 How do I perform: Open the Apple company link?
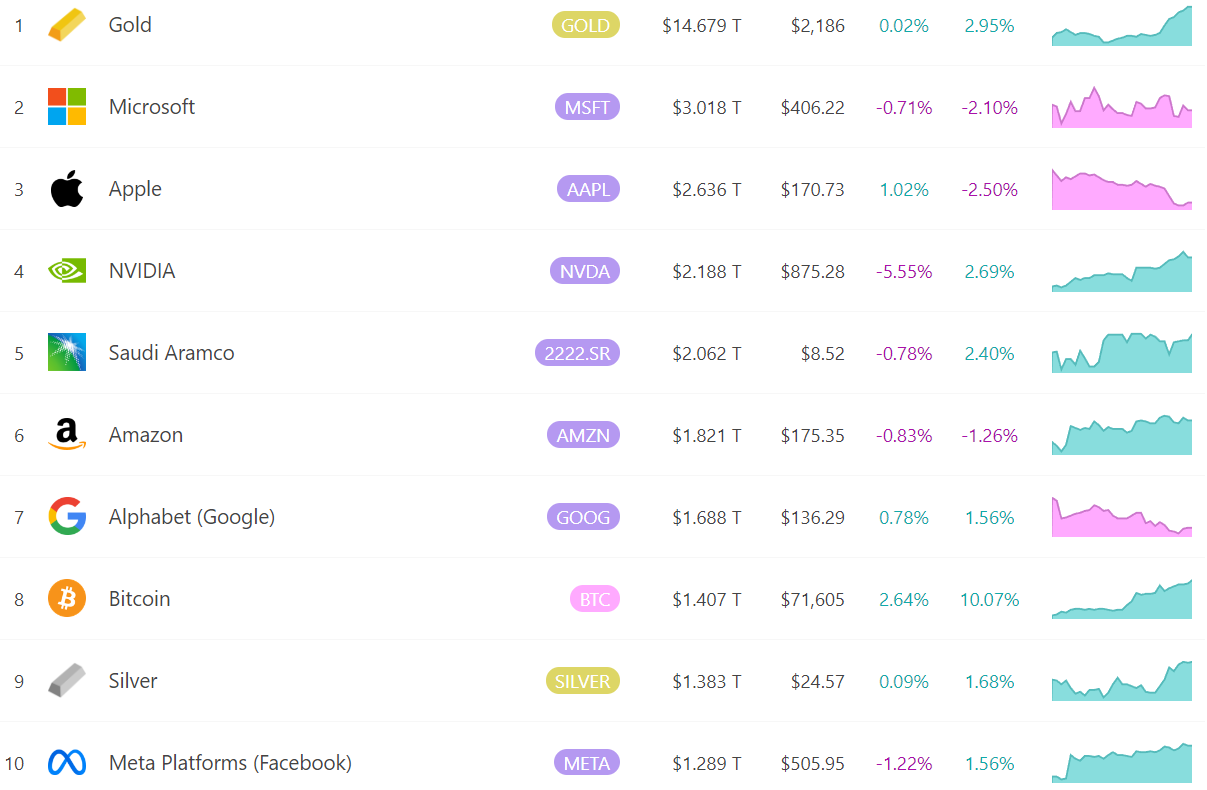click(135, 189)
